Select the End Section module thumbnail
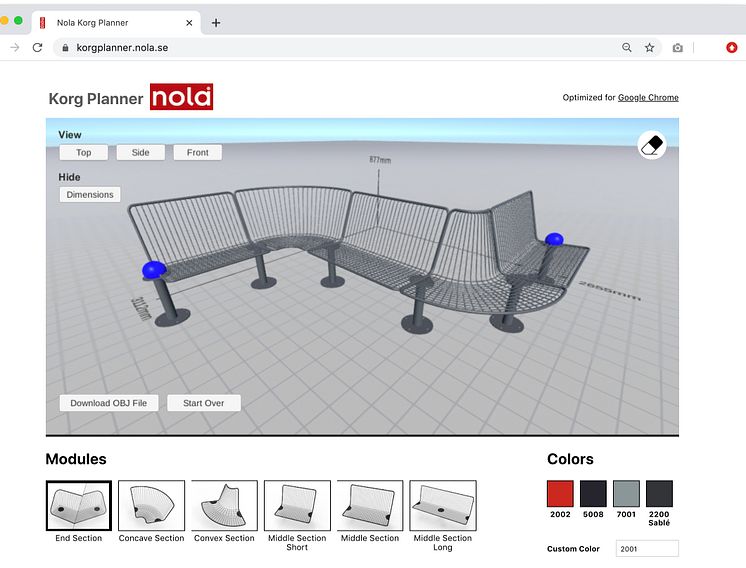746x568 pixels. (x=79, y=506)
